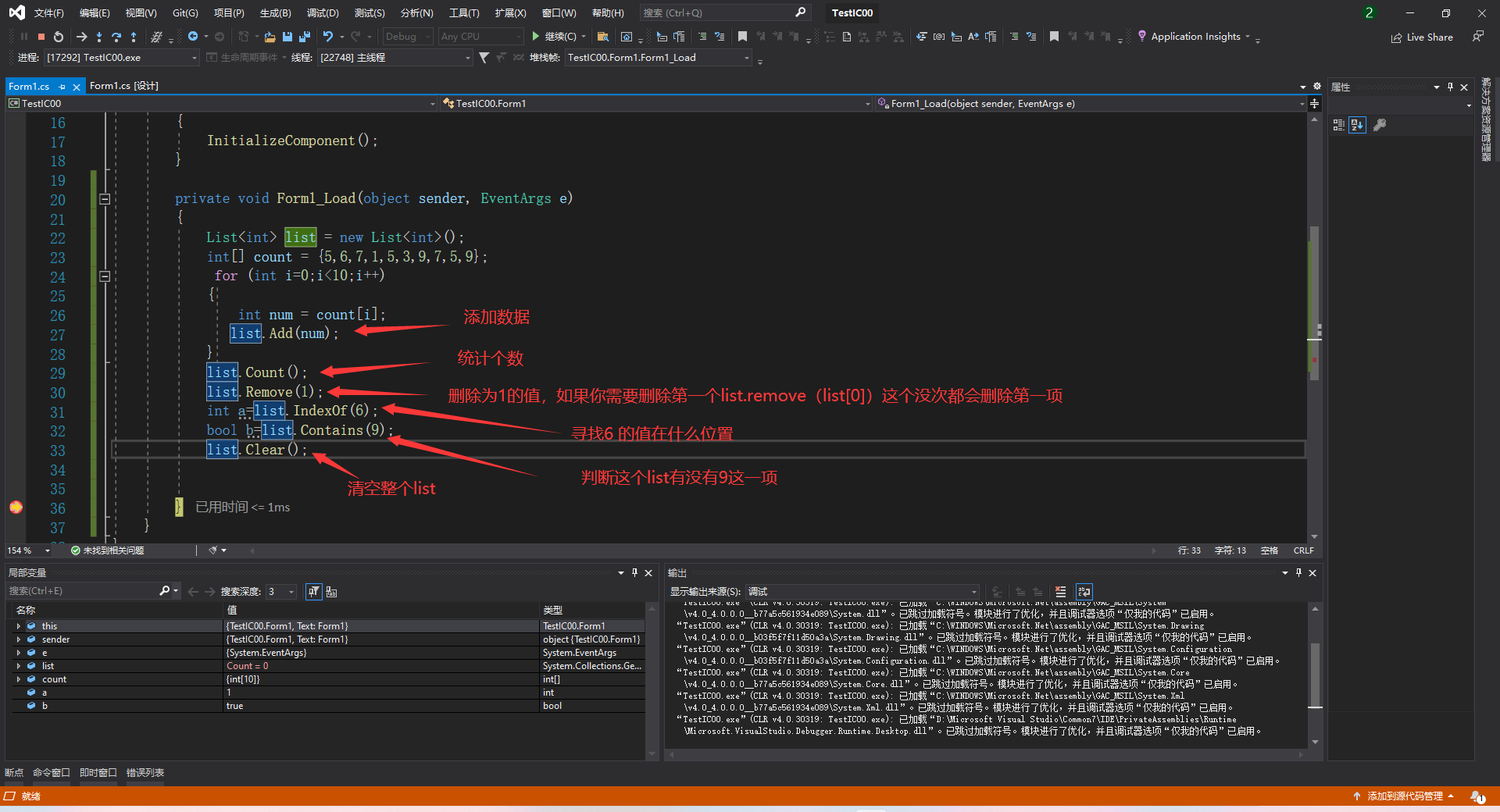The height and width of the screenshot is (812, 1500).
Task: Toggle auto-hide pin on Locals panel
Action: pyautogui.click(x=634, y=573)
